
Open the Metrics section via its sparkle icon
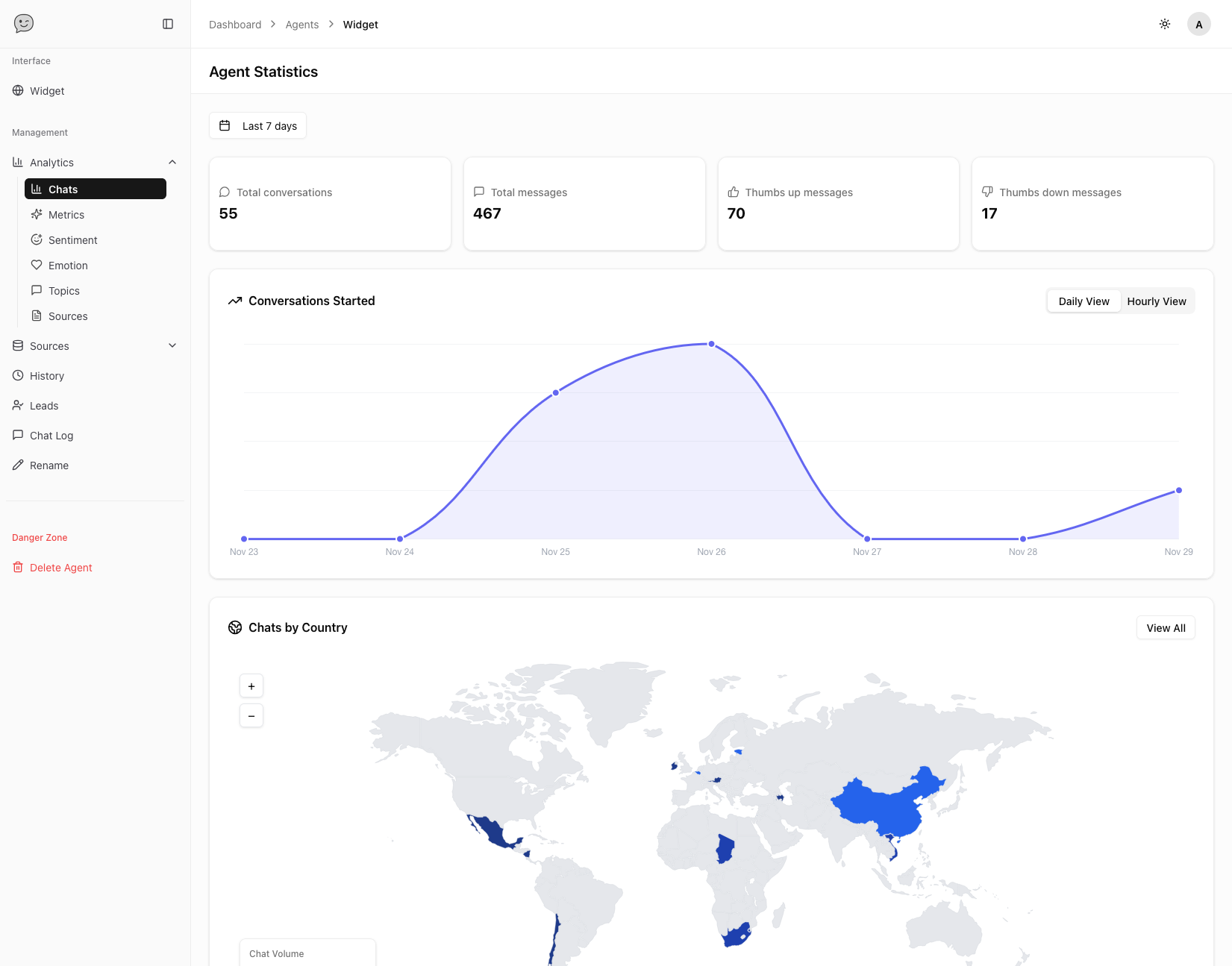(37, 214)
